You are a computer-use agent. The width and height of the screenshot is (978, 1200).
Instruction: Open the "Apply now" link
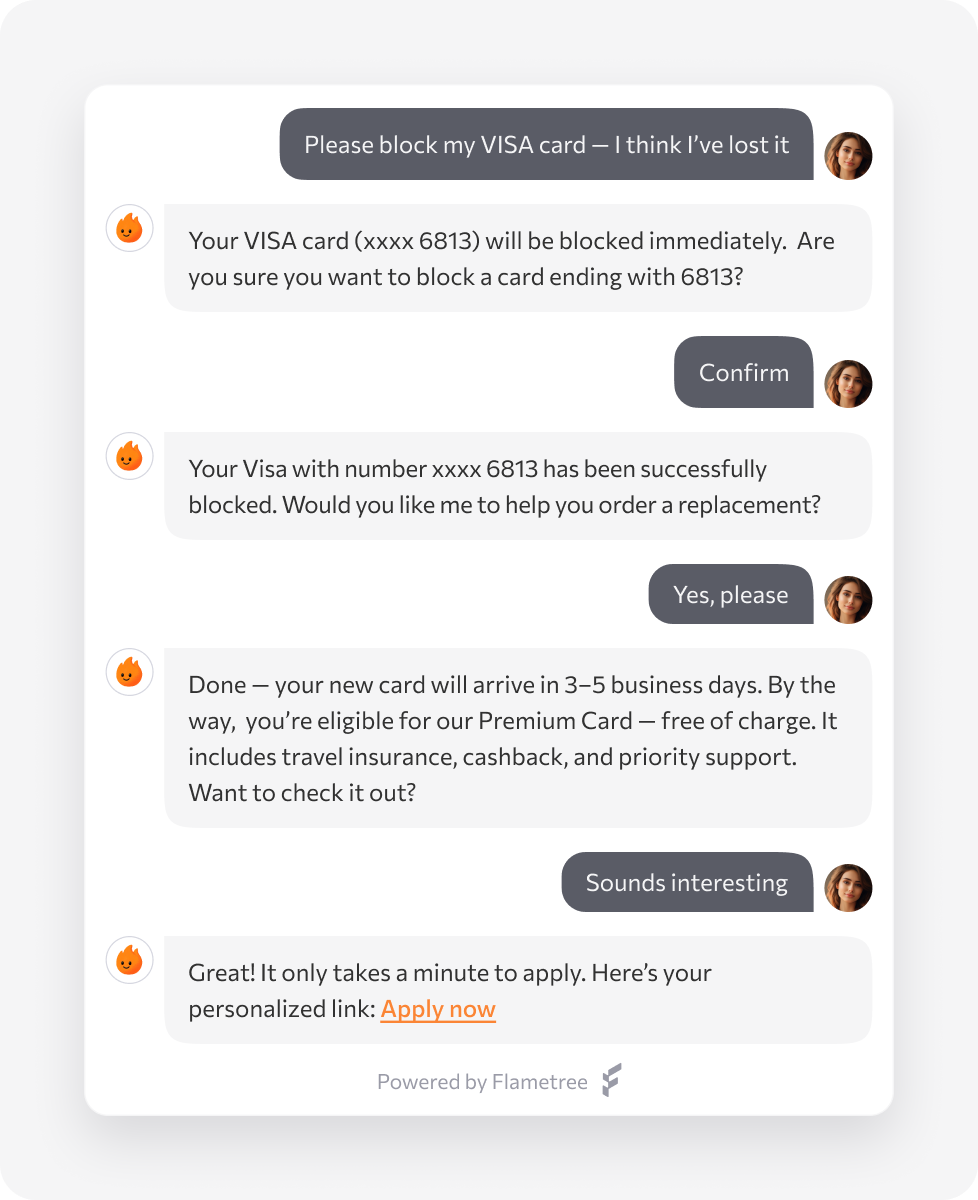point(438,1009)
